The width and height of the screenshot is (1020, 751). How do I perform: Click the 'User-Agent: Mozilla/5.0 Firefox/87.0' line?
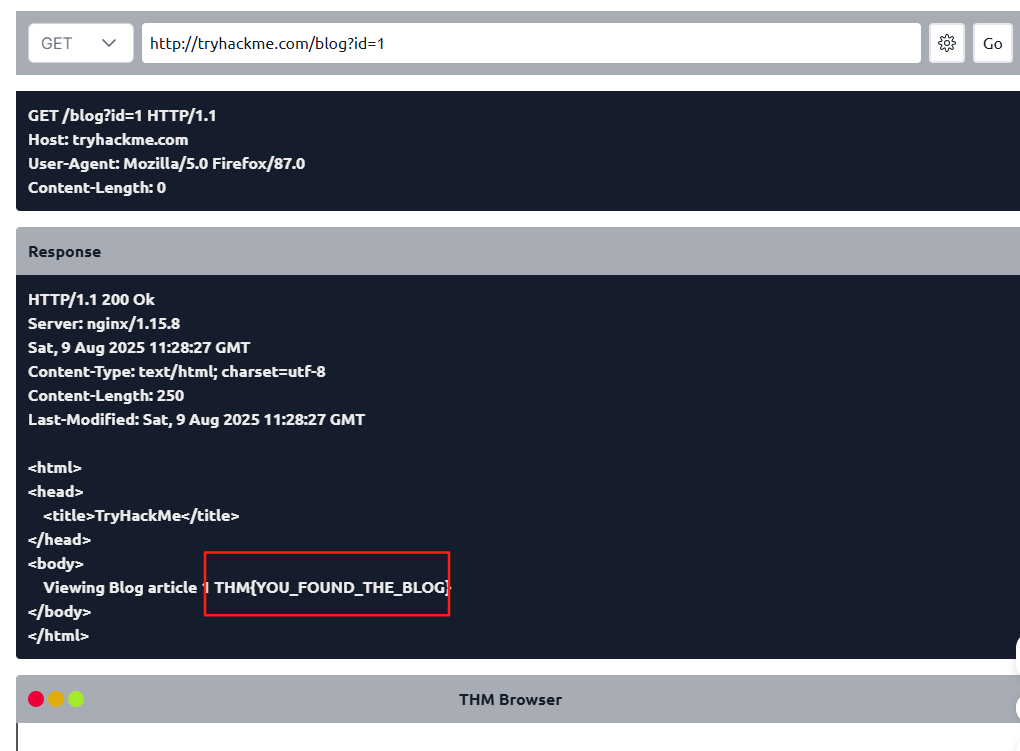pyautogui.click(x=167, y=164)
